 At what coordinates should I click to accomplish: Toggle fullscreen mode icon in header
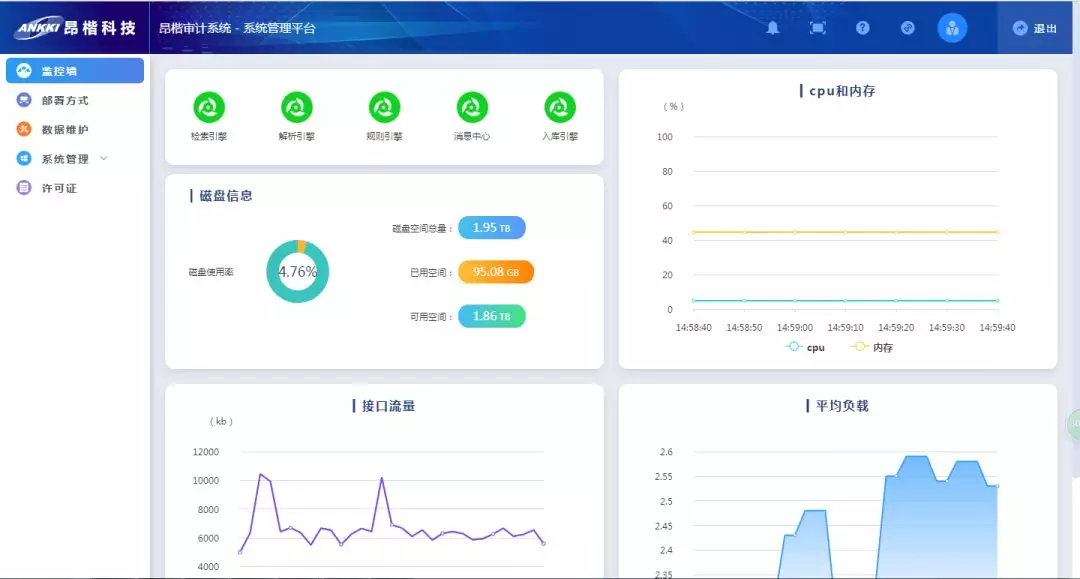(817, 28)
